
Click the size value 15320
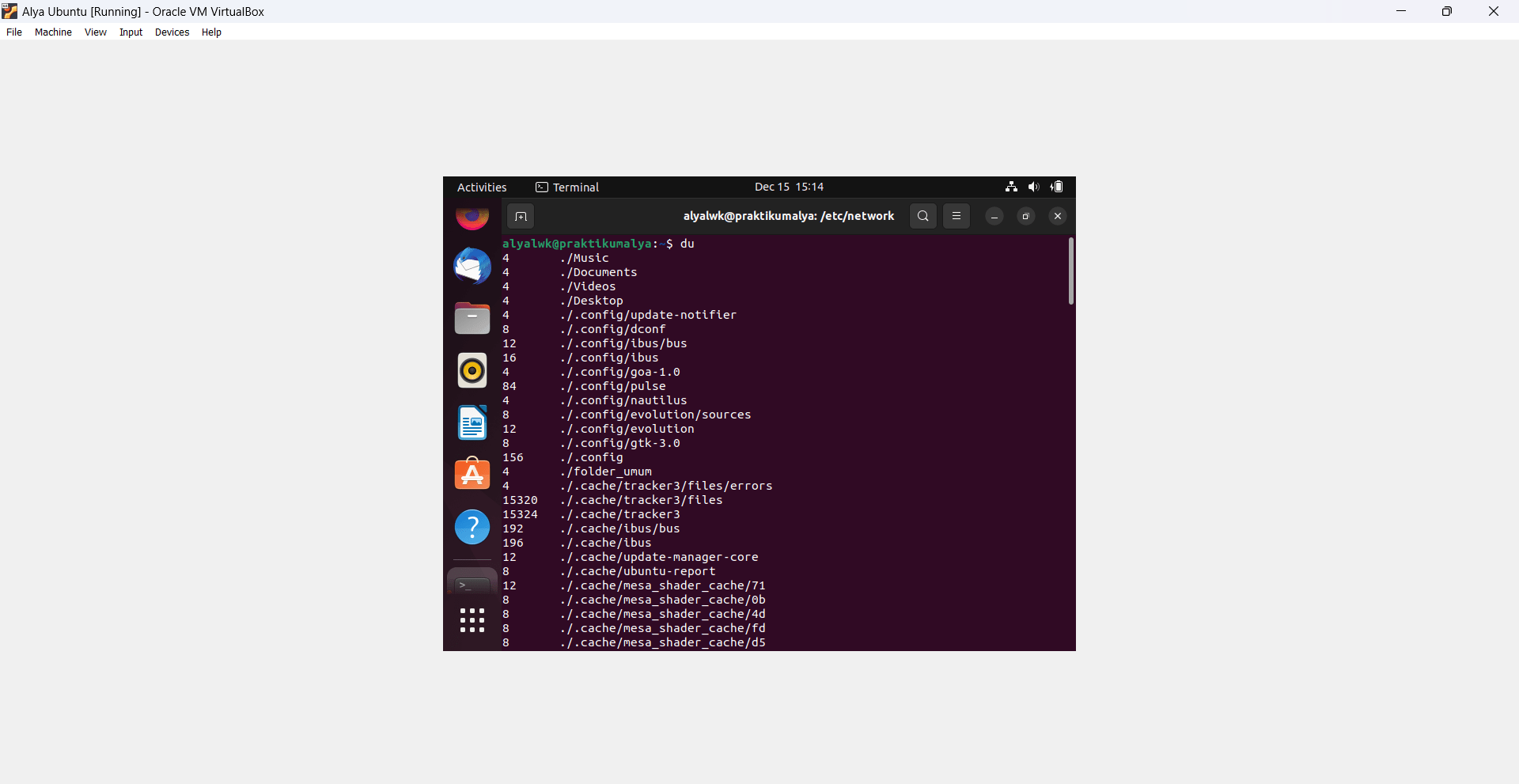[x=520, y=500]
